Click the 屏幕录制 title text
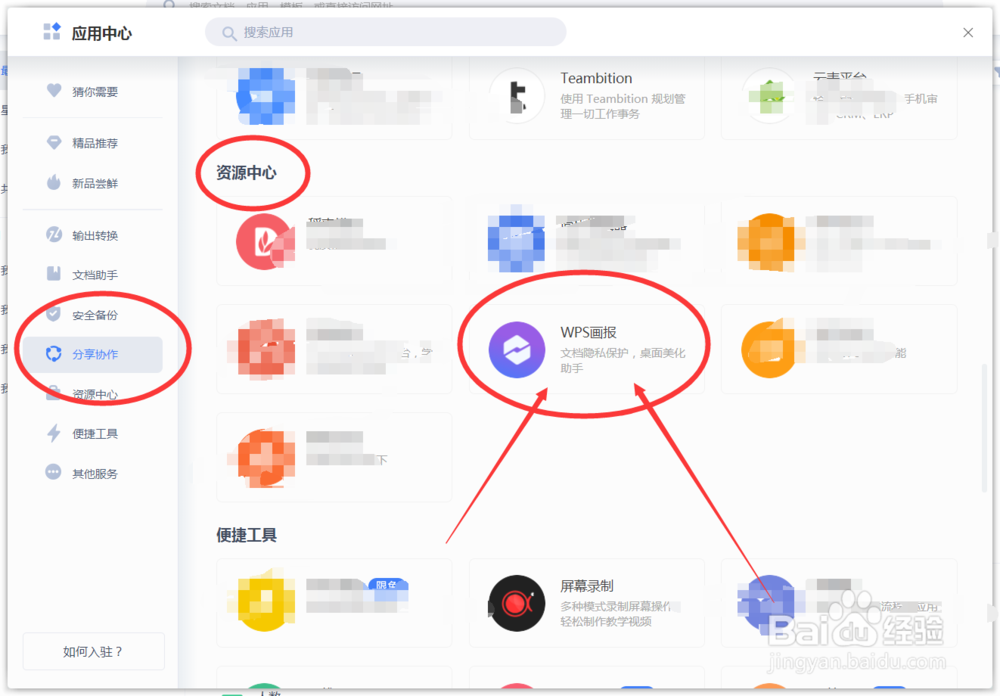The height and width of the screenshot is (696, 1000). [587, 586]
